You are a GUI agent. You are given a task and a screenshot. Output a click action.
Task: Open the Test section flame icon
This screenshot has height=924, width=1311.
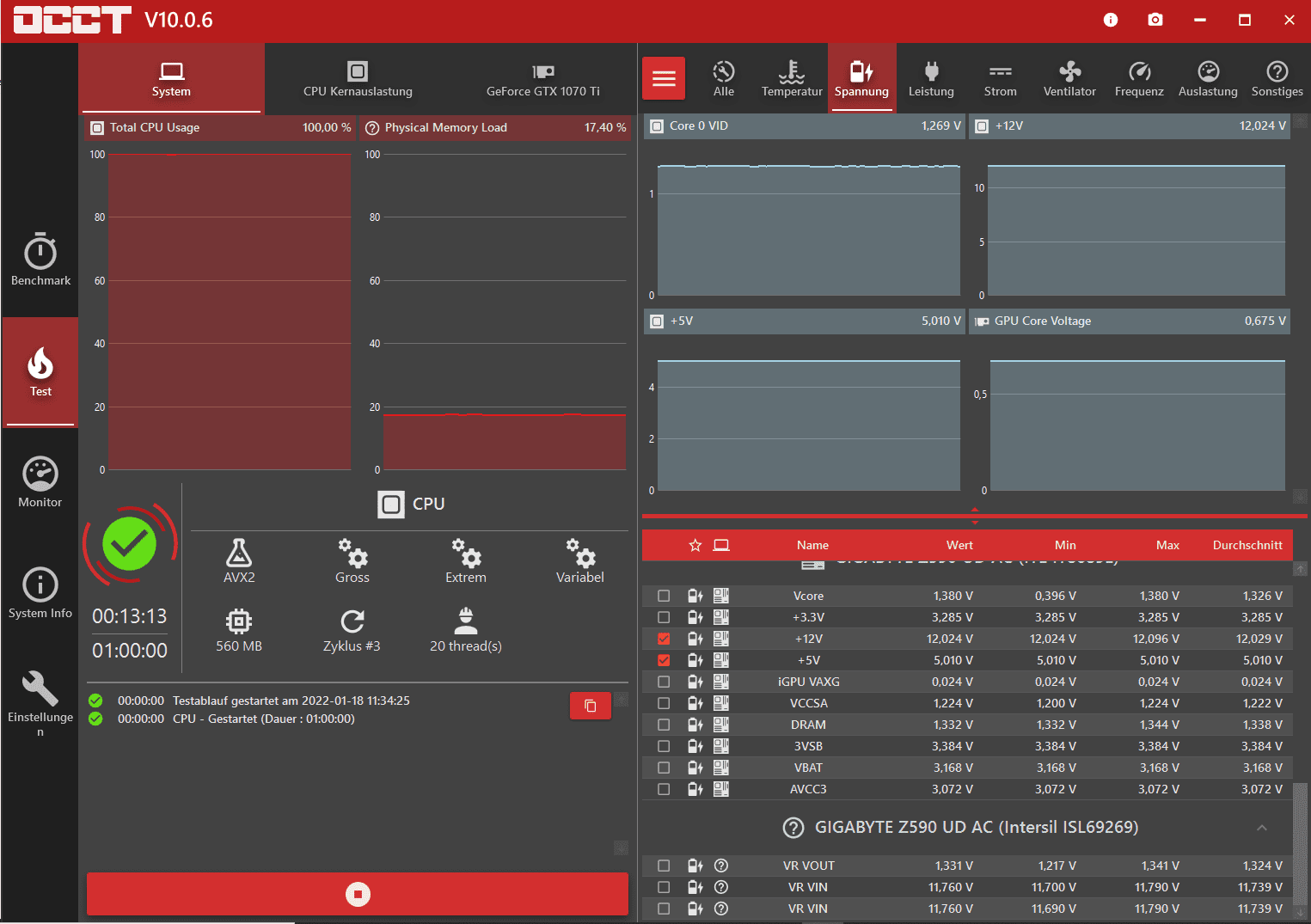(40, 364)
